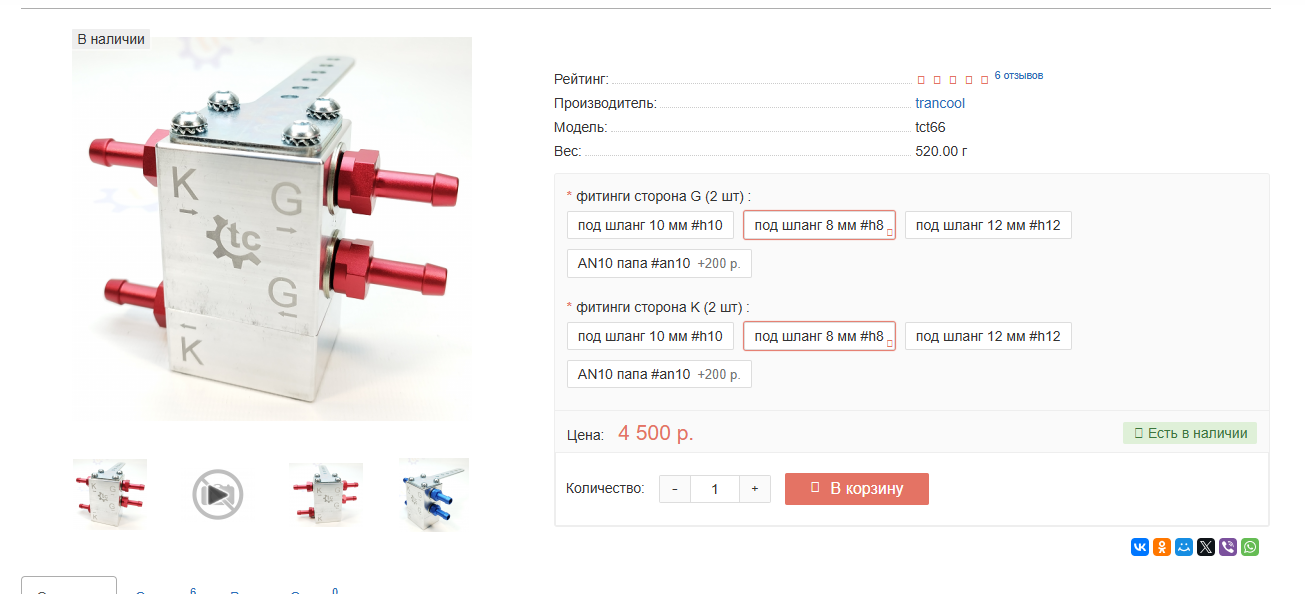The image size is (1305, 594).
Task: Decrease quantity with the minus button
Action: (675, 489)
